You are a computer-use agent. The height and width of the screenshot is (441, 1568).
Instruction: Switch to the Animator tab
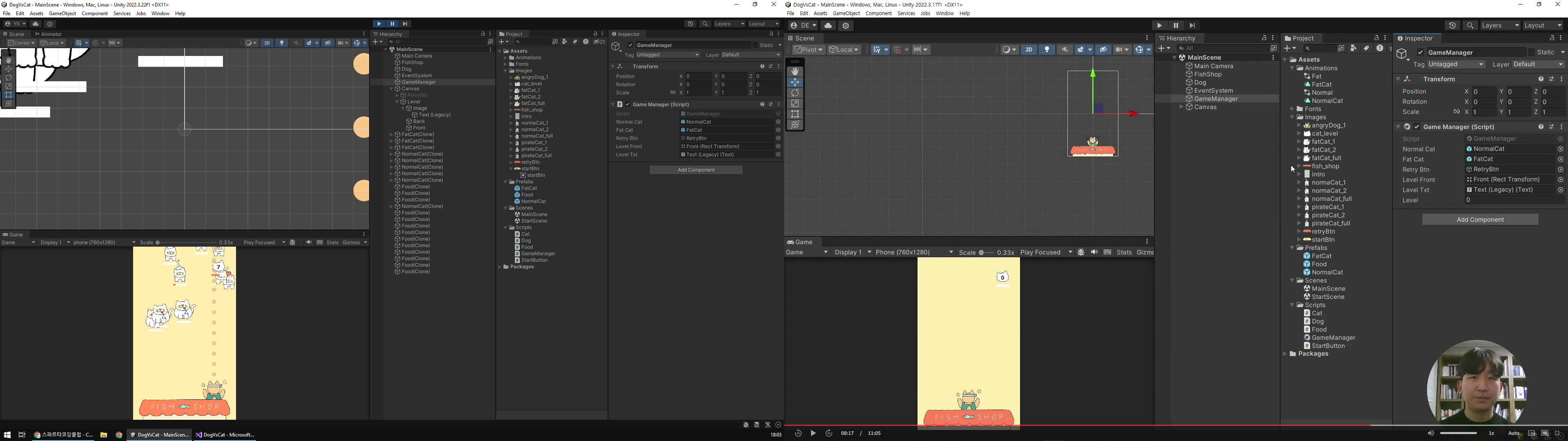49,34
